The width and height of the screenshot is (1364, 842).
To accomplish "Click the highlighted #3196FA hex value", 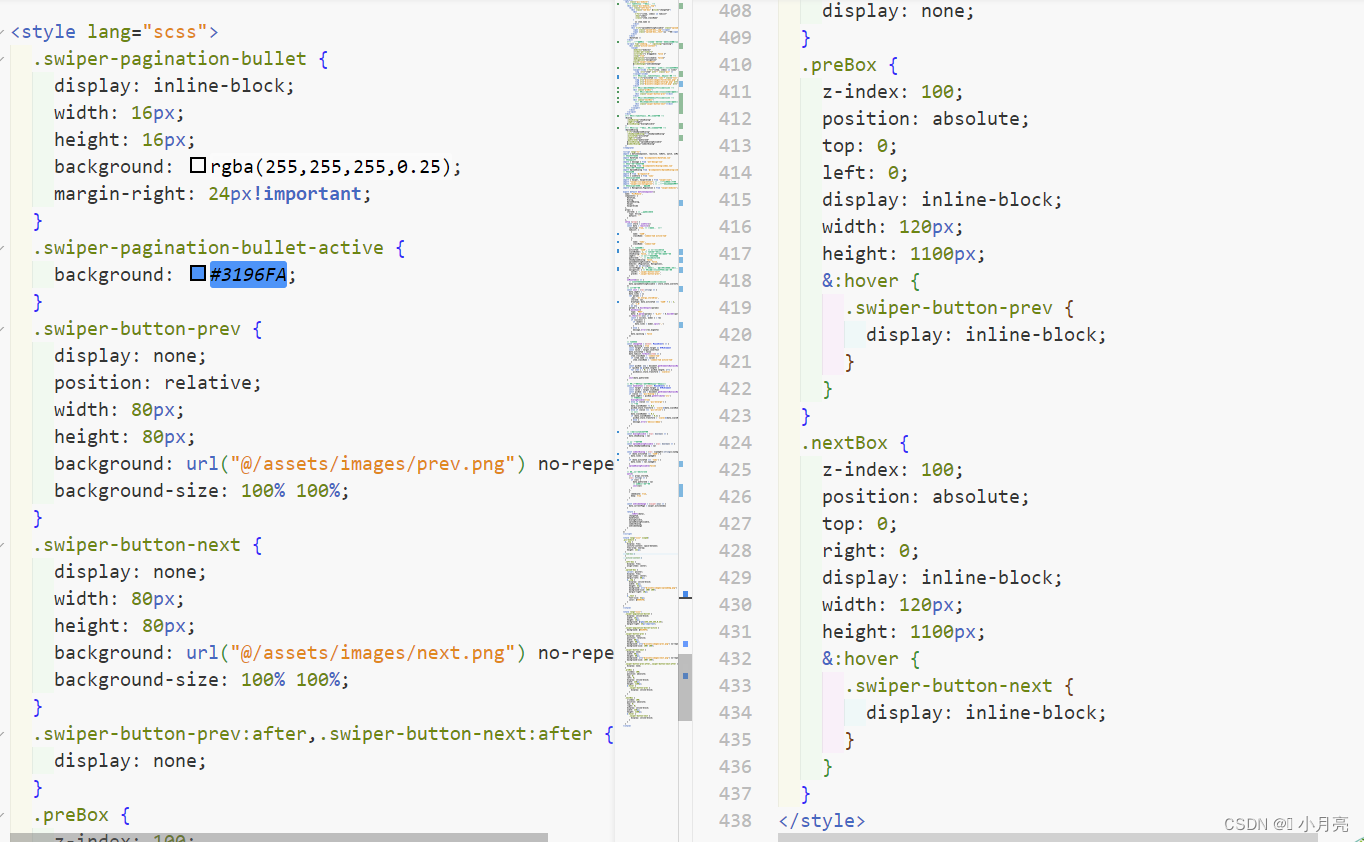I will pyautogui.click(x=248, y=274).
